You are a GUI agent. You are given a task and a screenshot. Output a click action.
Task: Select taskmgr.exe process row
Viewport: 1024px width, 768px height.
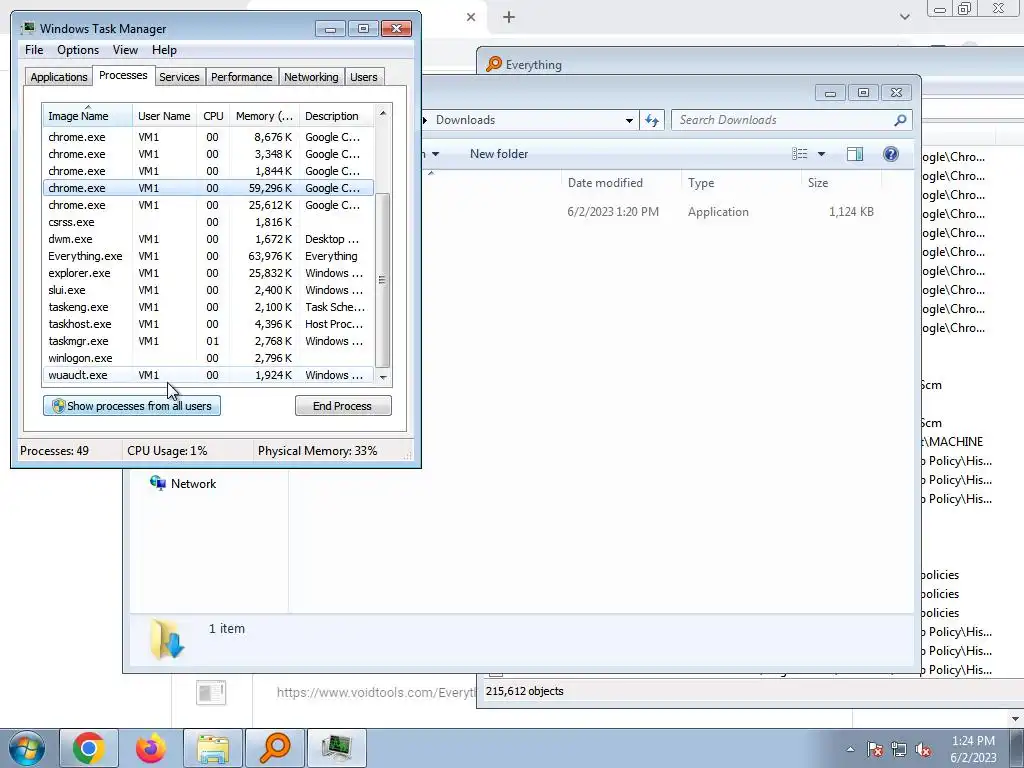208,341
